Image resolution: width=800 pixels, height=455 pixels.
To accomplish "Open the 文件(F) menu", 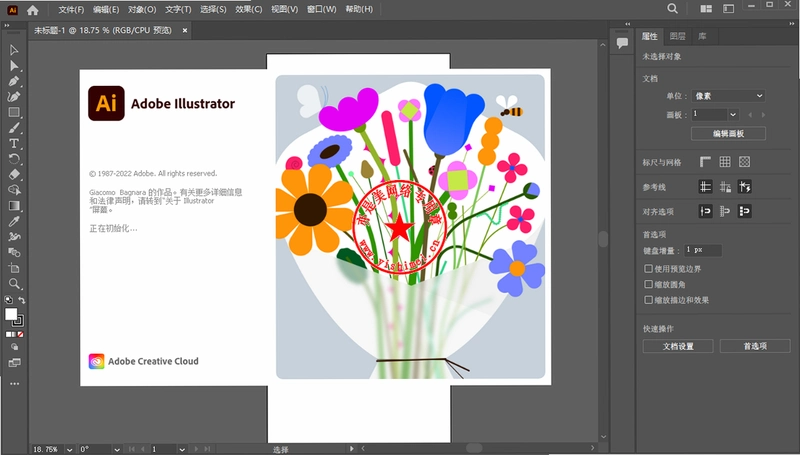I will pyautogui.click(x=71, y=9).
